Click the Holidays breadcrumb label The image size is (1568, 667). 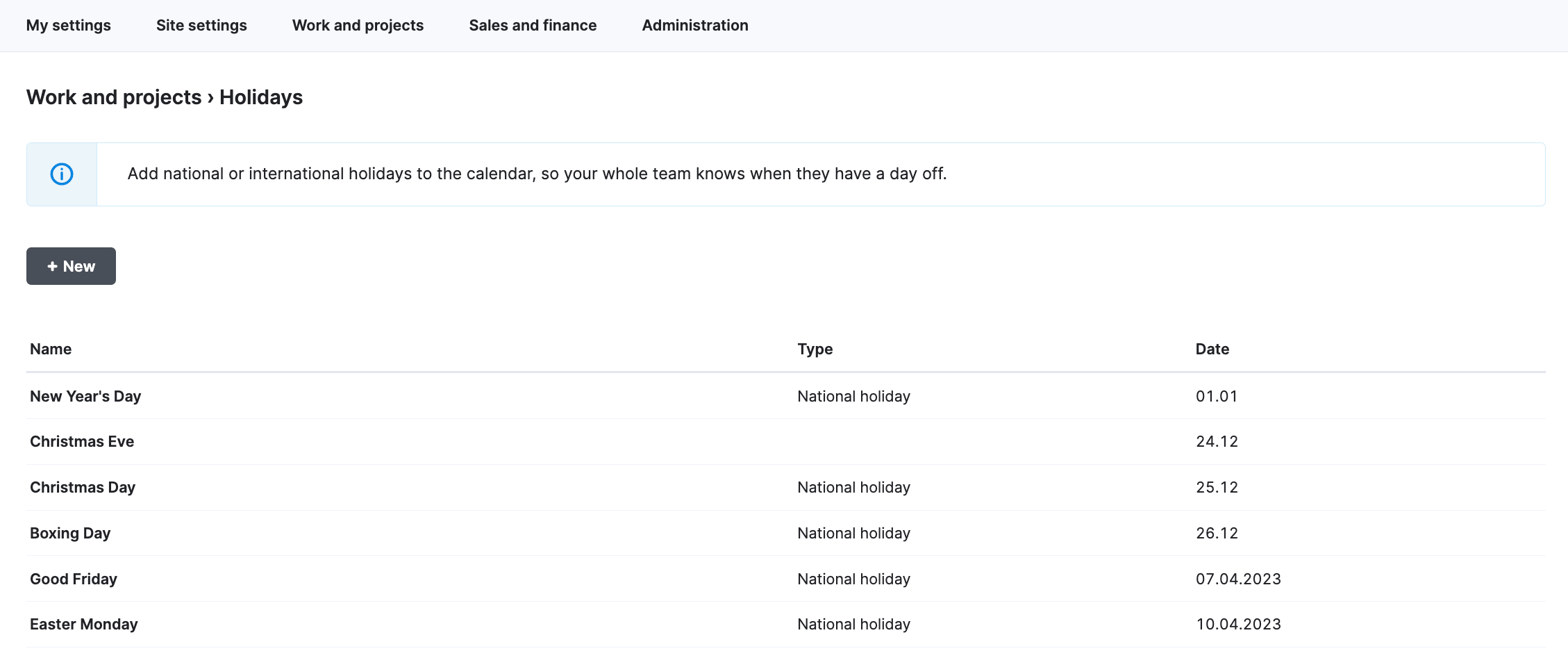[x=260, y=97]
